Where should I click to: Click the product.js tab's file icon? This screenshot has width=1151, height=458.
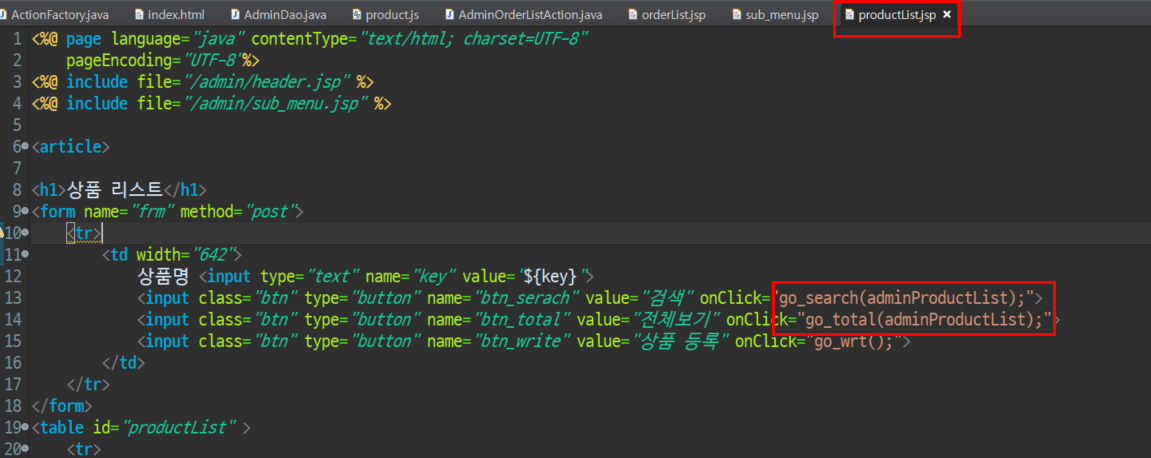(x=357, y=15)
